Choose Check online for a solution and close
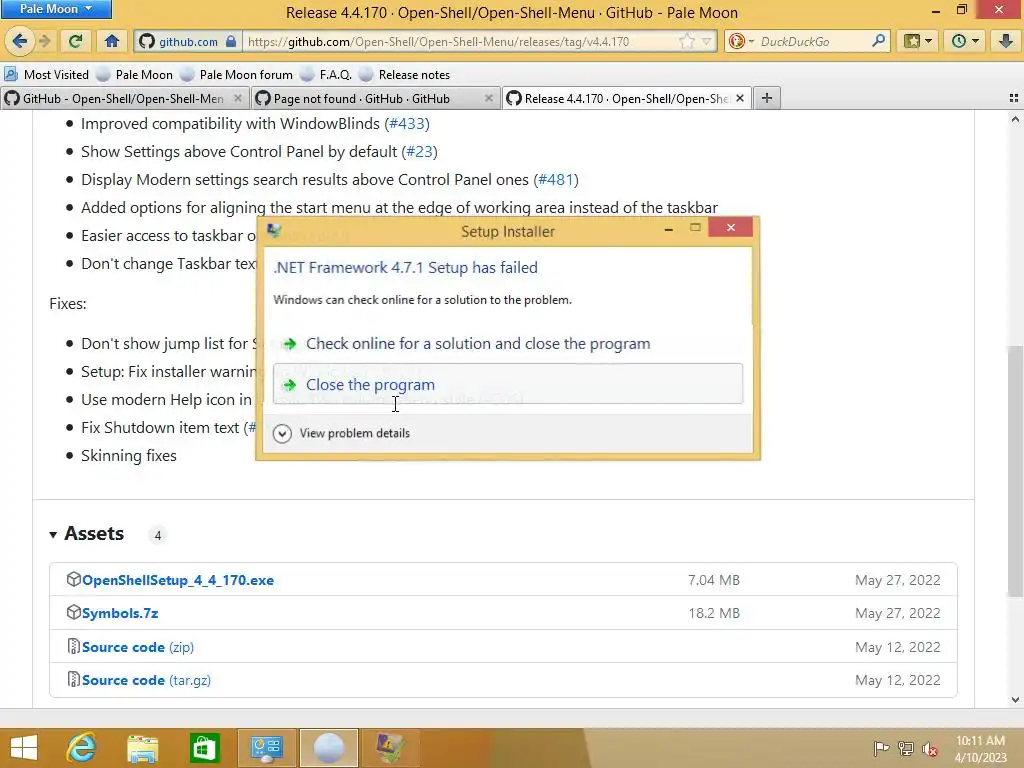Screen dimensions: 1024x768 point(507,344)
